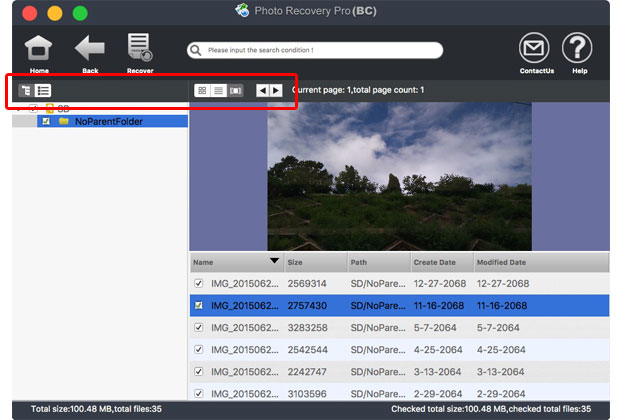The width and height of the screenshot is (620, 420).
Task: Show files as thumbnail grid
Action: (202, 91)
